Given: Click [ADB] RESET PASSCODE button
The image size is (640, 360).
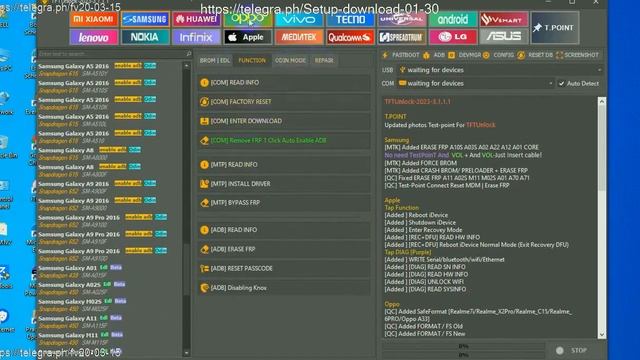Looking at the screenshot, I should [x=284, y=268].
